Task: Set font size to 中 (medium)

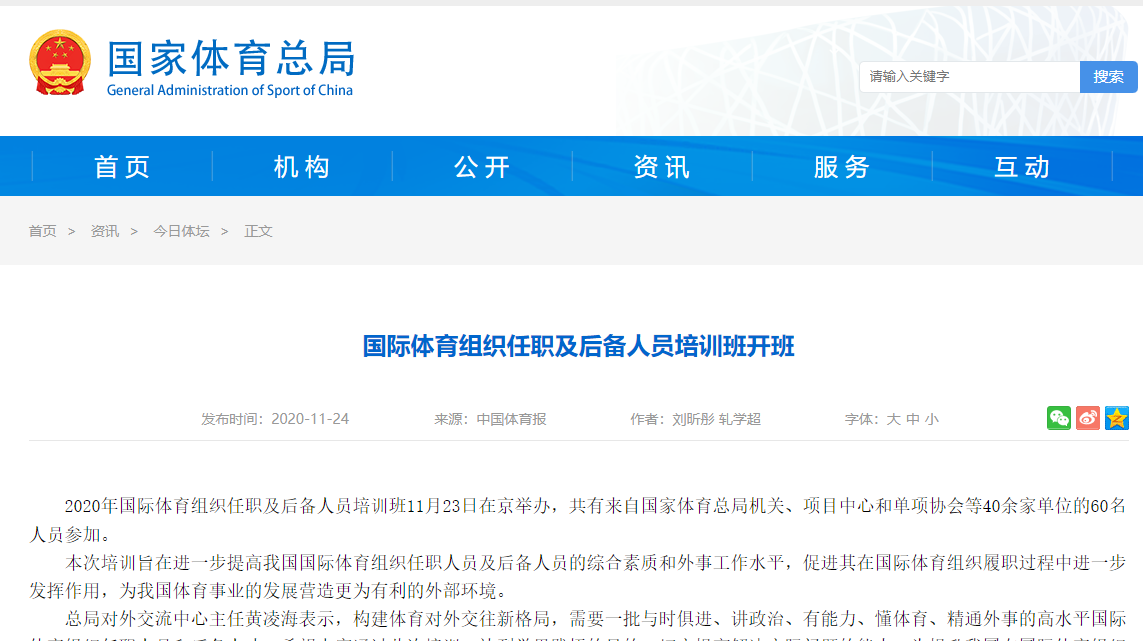Action: pos(912,419)
